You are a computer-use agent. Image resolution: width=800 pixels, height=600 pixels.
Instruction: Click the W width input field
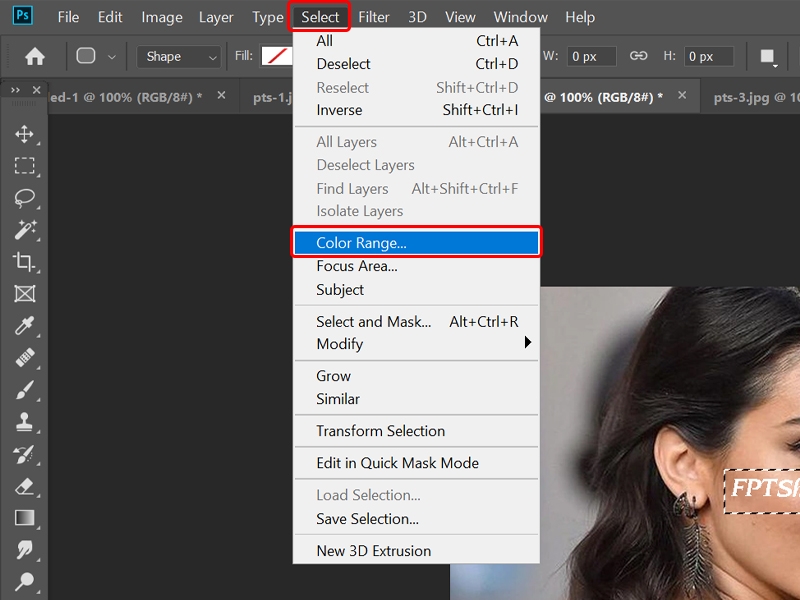coord(592,56)
